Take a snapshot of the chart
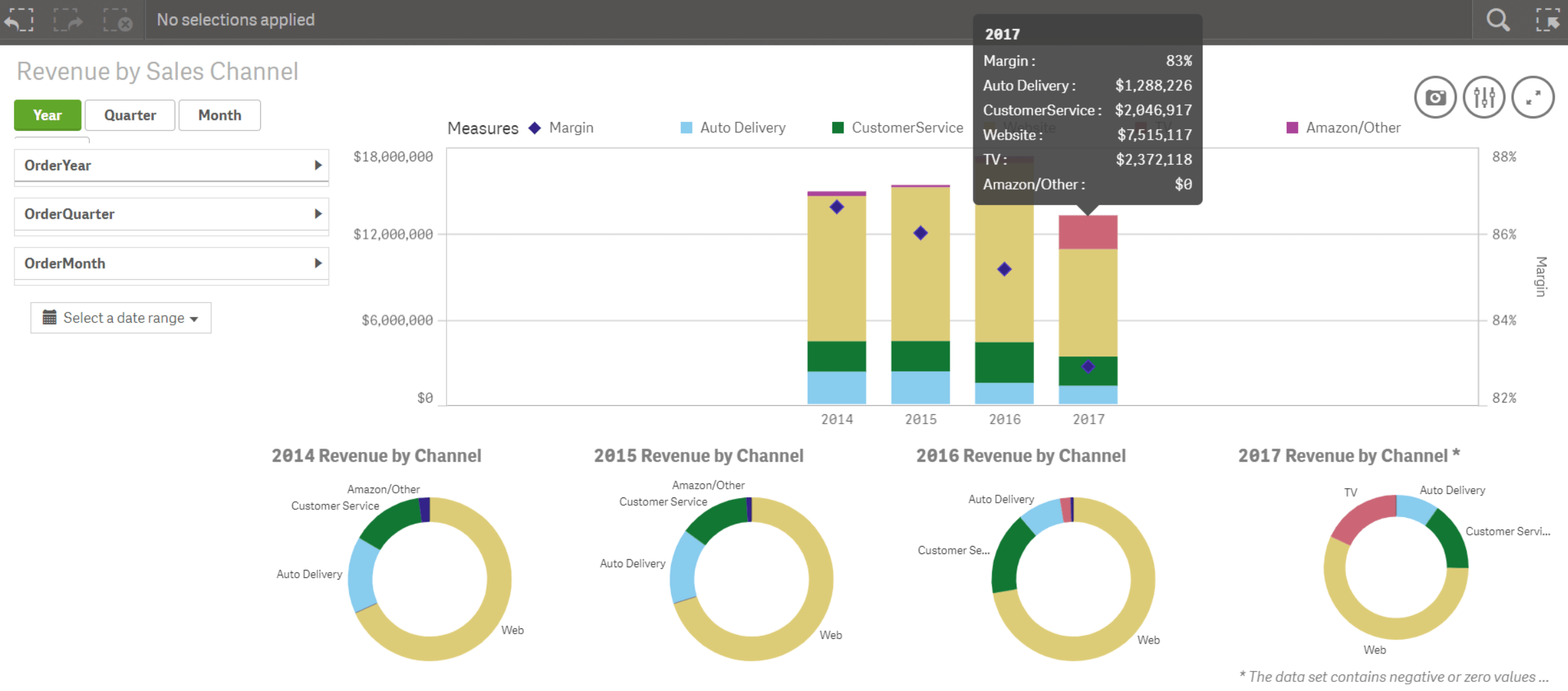This screenshot has height=691, width=1568. (x=1436, y=97)
